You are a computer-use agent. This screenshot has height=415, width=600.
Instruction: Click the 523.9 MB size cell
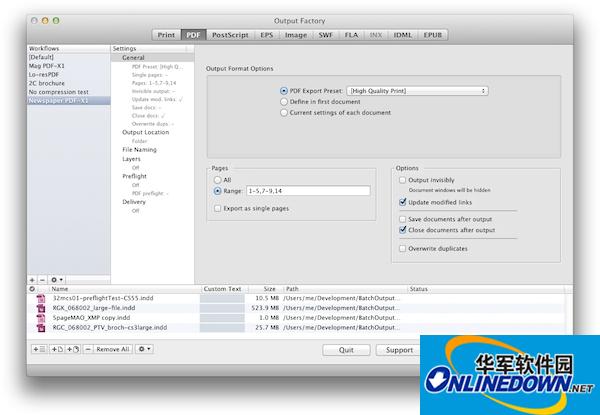(265, 308)
